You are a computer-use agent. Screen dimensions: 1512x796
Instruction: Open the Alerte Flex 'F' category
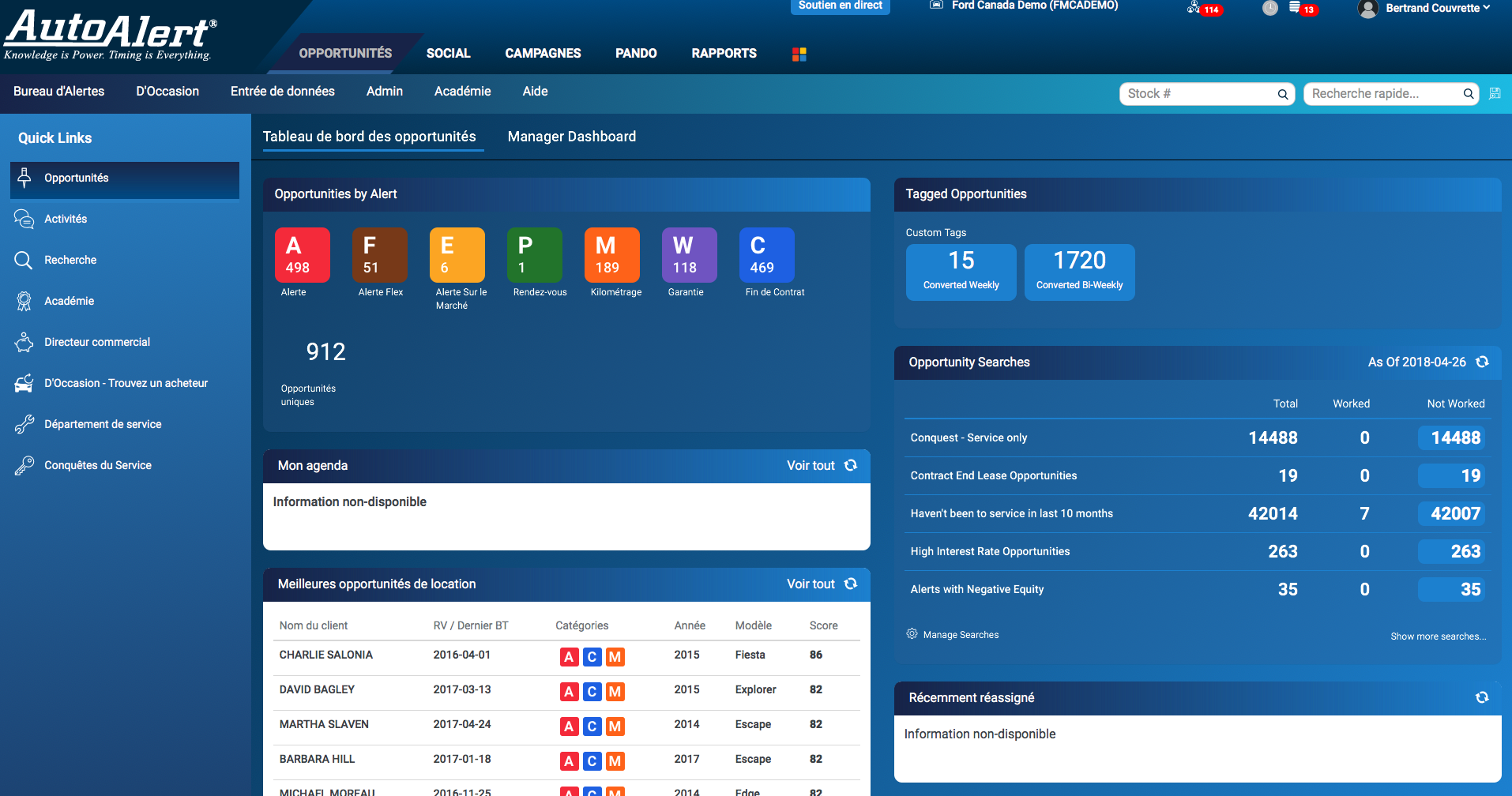379,255
